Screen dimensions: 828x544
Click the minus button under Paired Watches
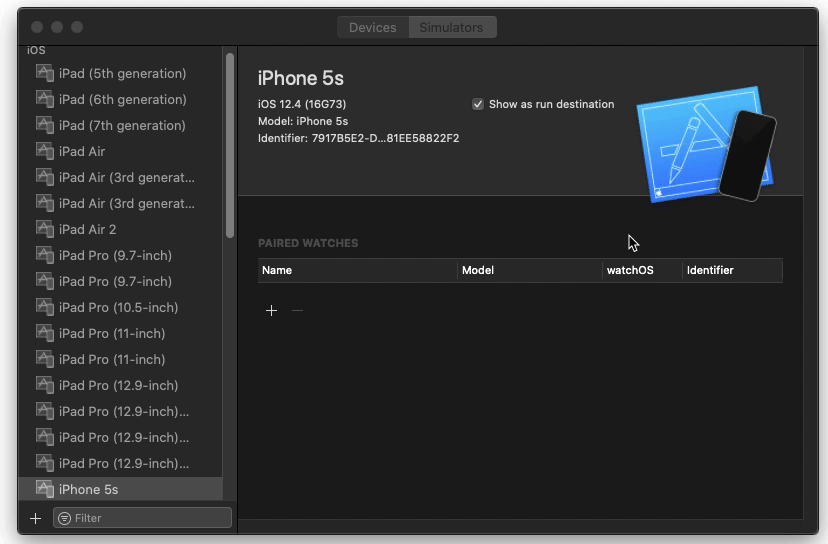[297, 311]
